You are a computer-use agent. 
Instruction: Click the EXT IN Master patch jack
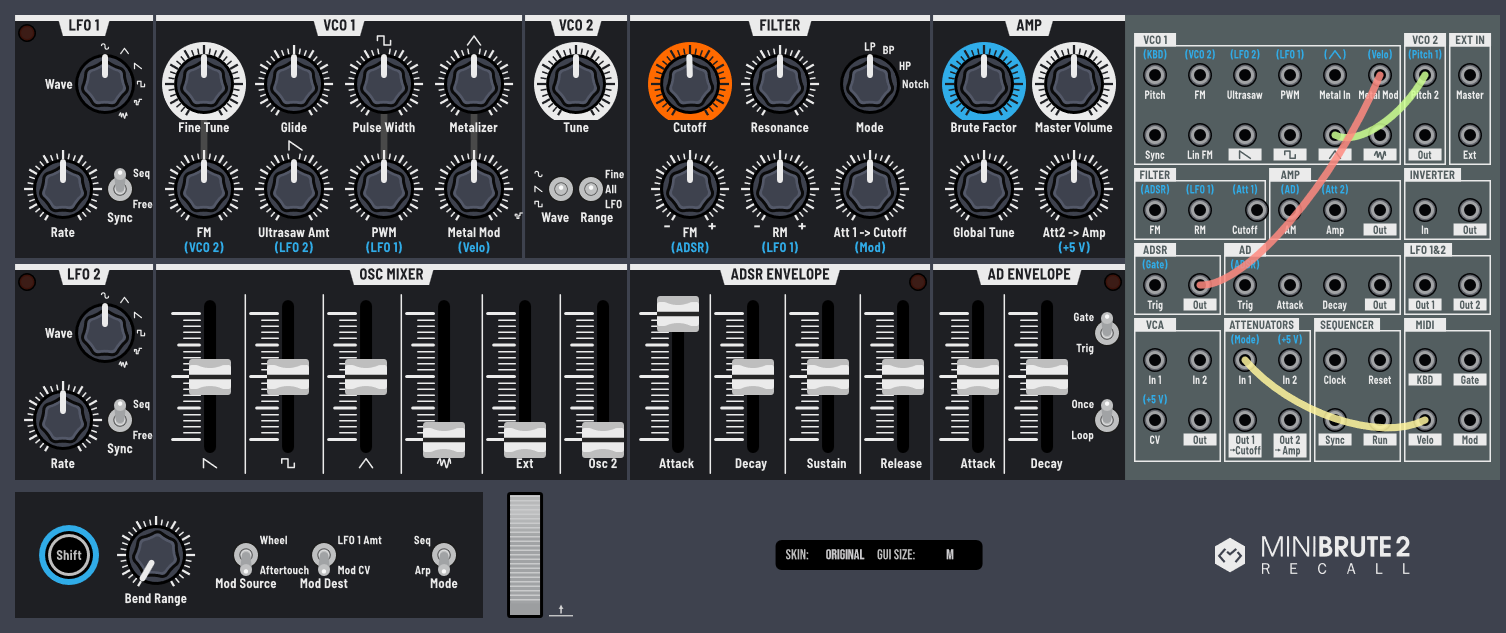pyautogui.click(x=1469, y=75)
